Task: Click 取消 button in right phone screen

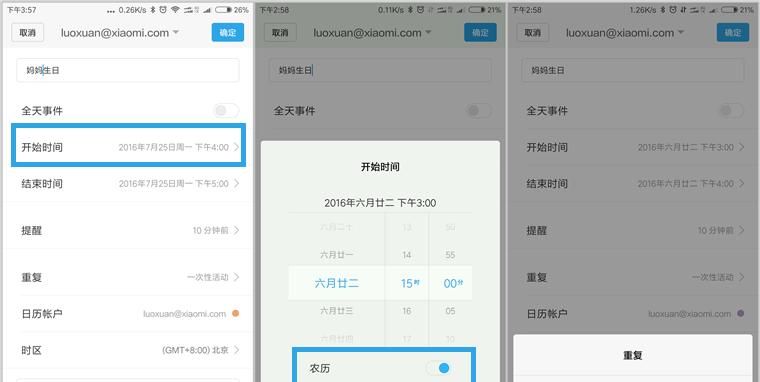Action: [533, 32]
